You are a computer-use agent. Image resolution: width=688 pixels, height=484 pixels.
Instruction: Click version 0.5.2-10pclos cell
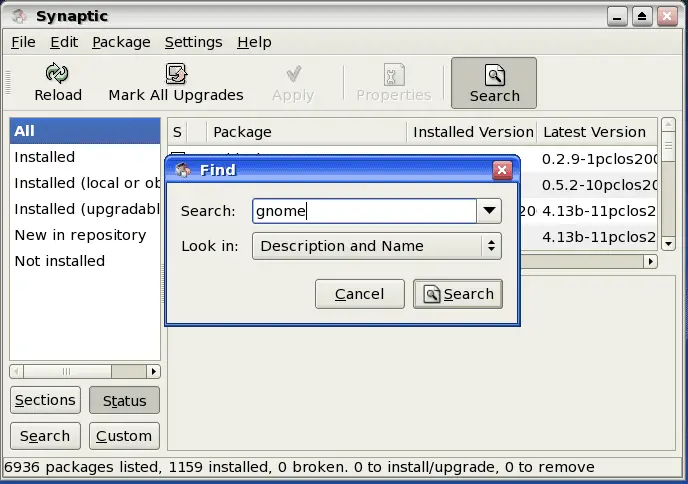point(599,185)
